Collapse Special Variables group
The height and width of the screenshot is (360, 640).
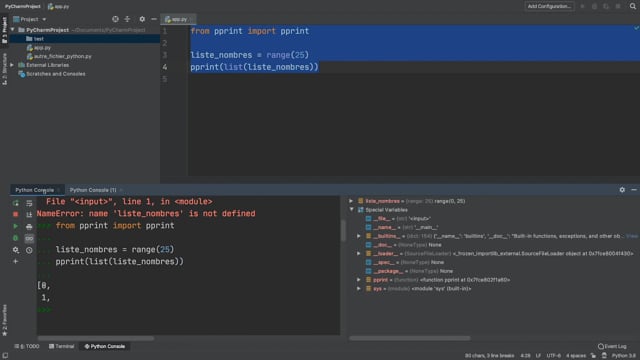tap(351, 210)
